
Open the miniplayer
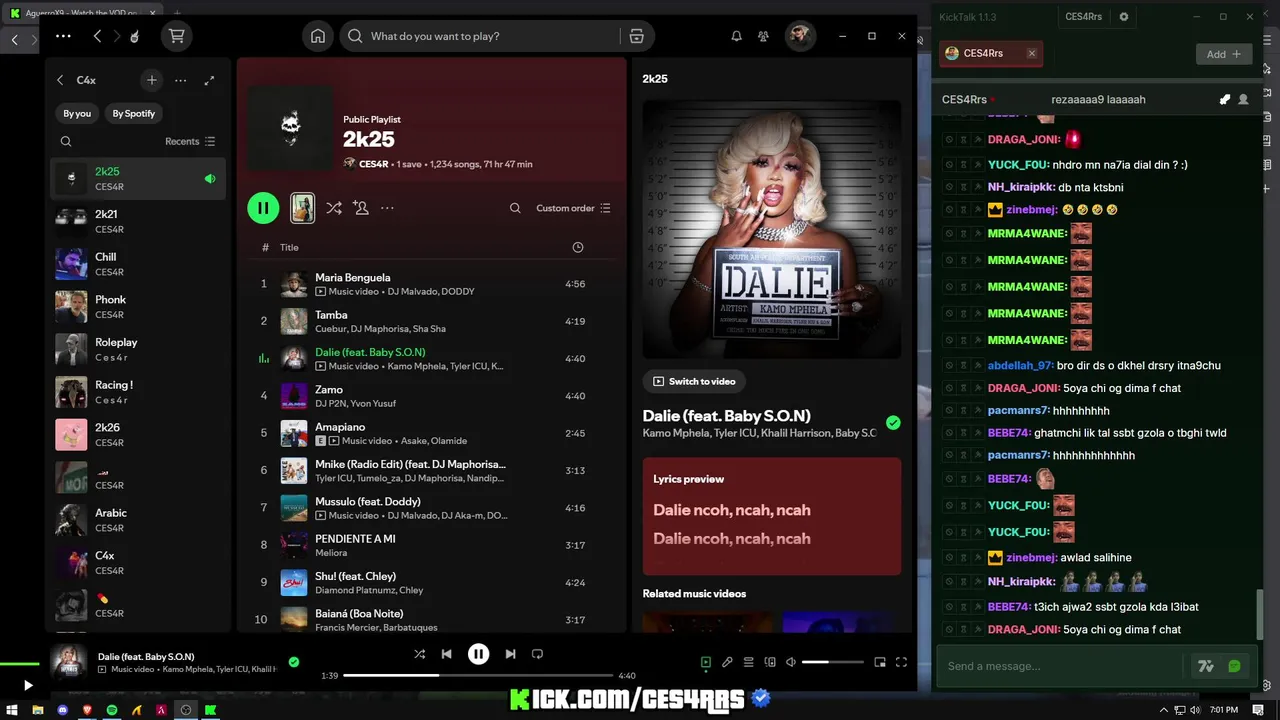pos(880,662)
